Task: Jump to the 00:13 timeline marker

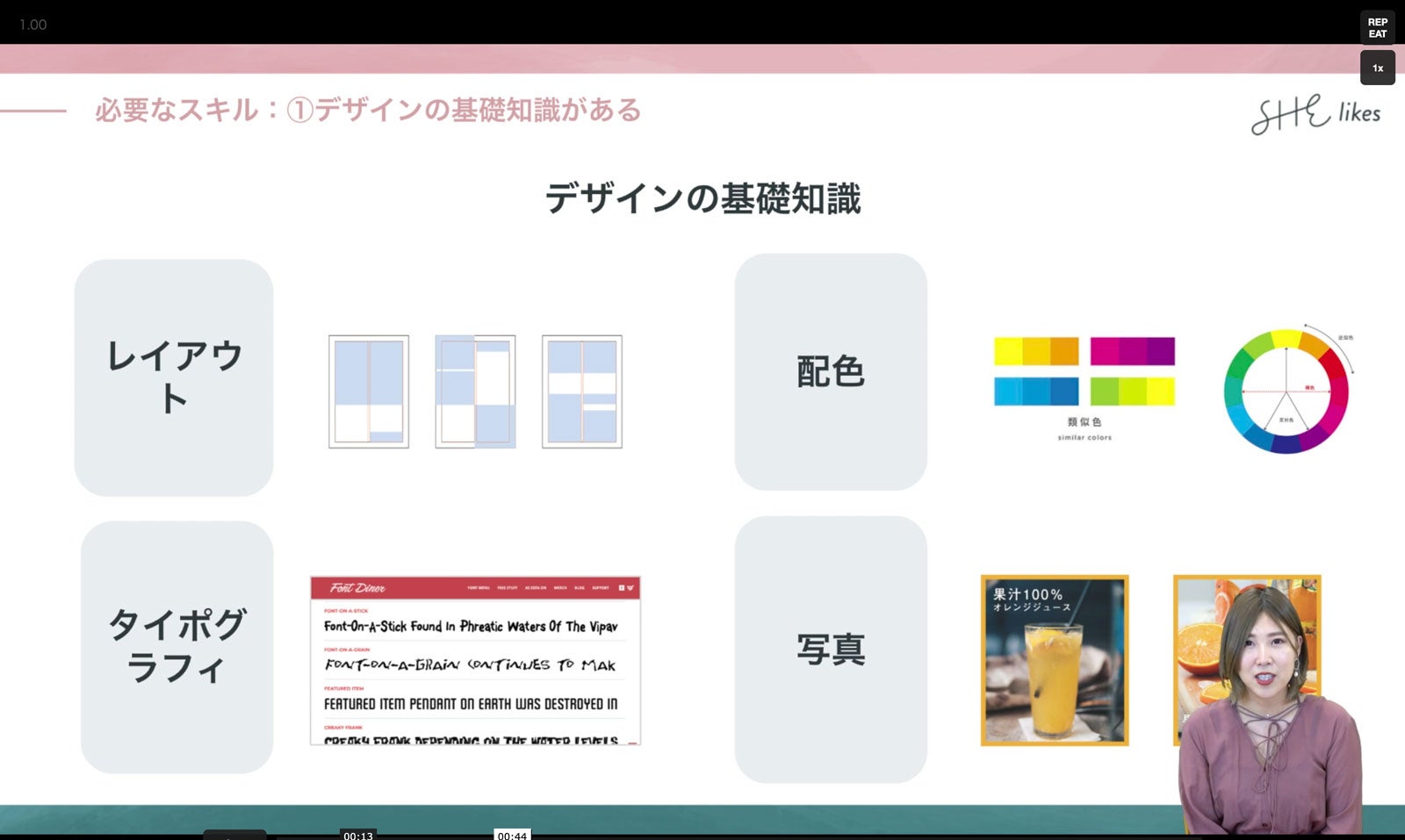Action: 357,835
